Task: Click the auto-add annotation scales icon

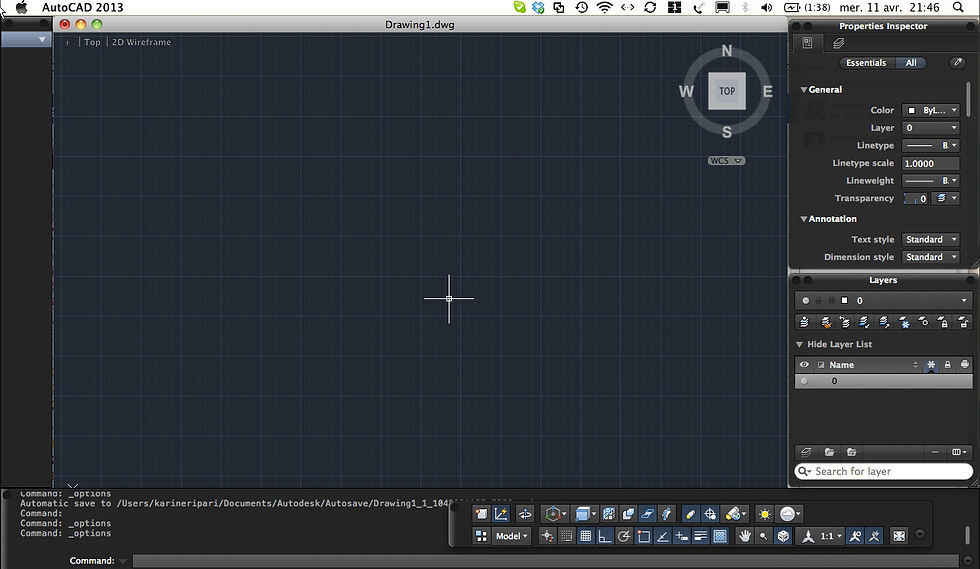Action: coord(874,536)
